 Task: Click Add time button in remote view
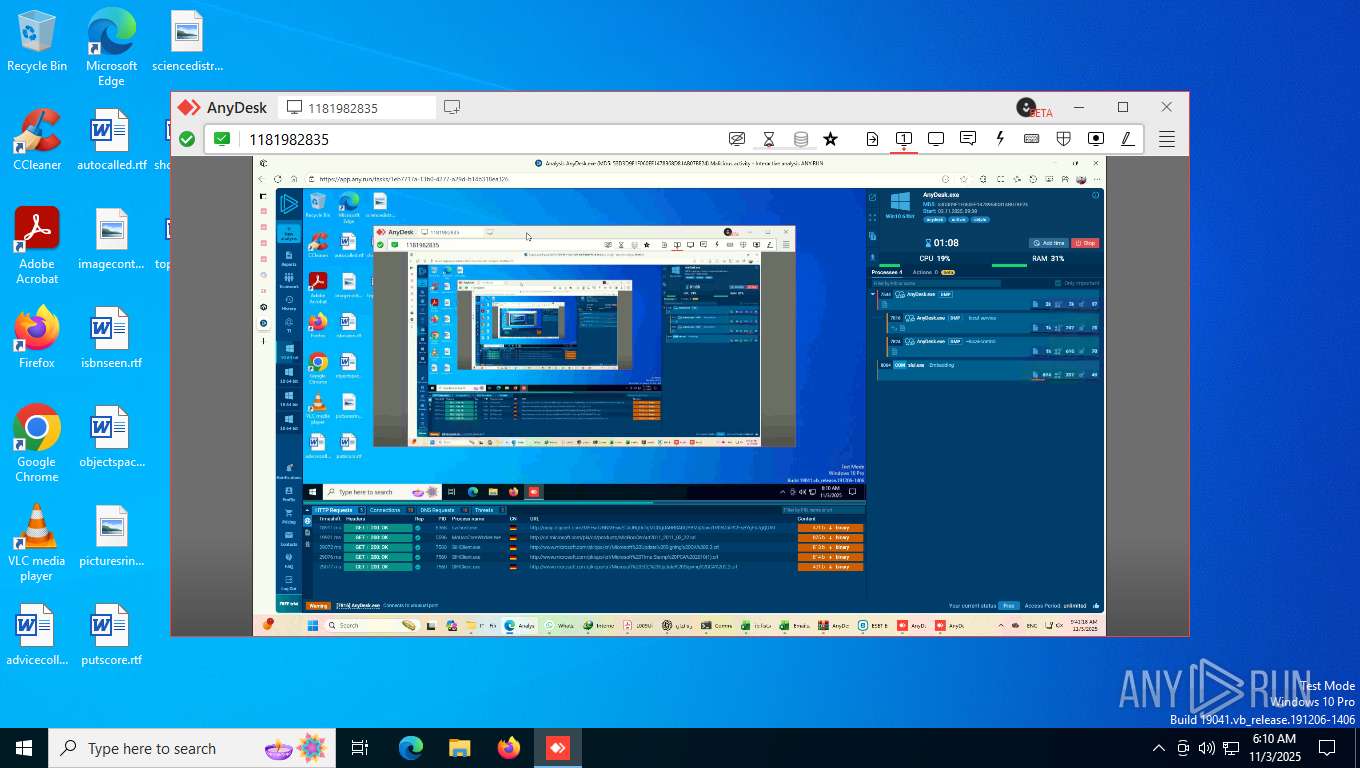pos(1049,243)
